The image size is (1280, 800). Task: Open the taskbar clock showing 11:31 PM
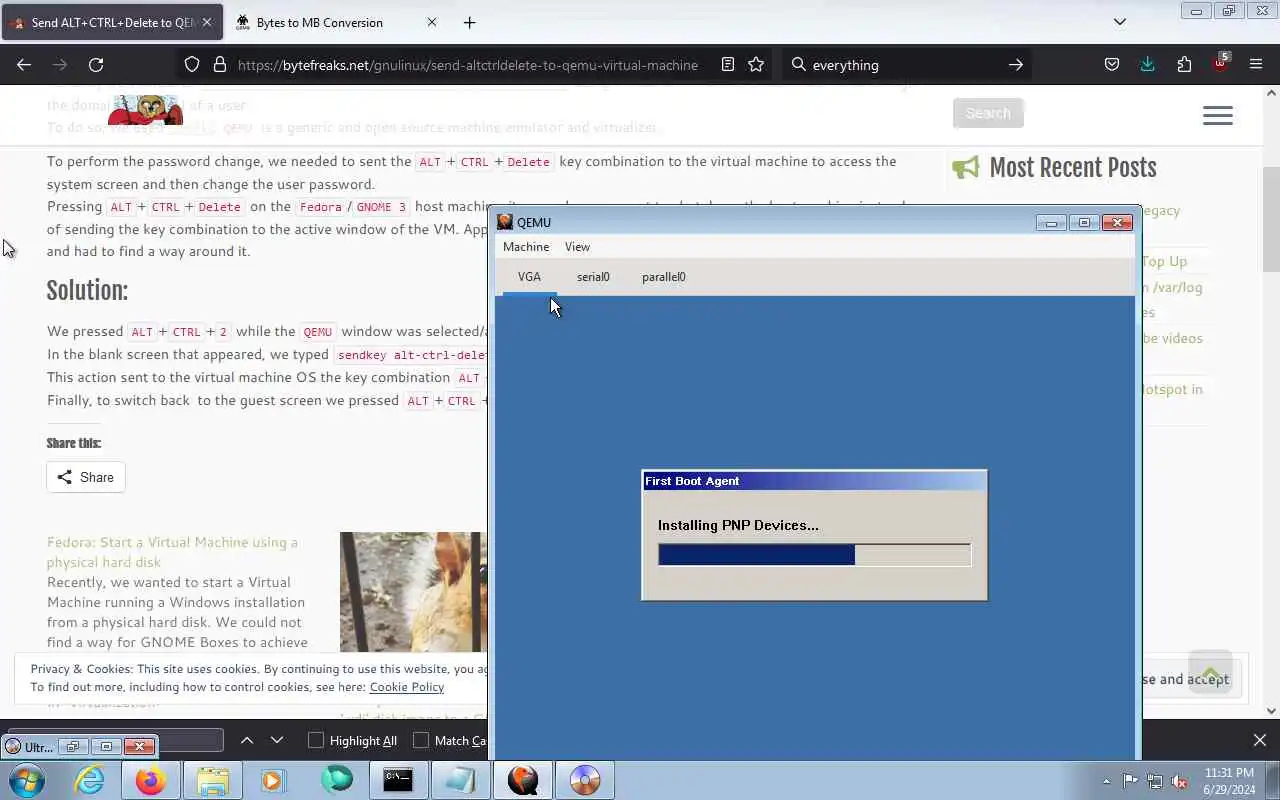1229,781
